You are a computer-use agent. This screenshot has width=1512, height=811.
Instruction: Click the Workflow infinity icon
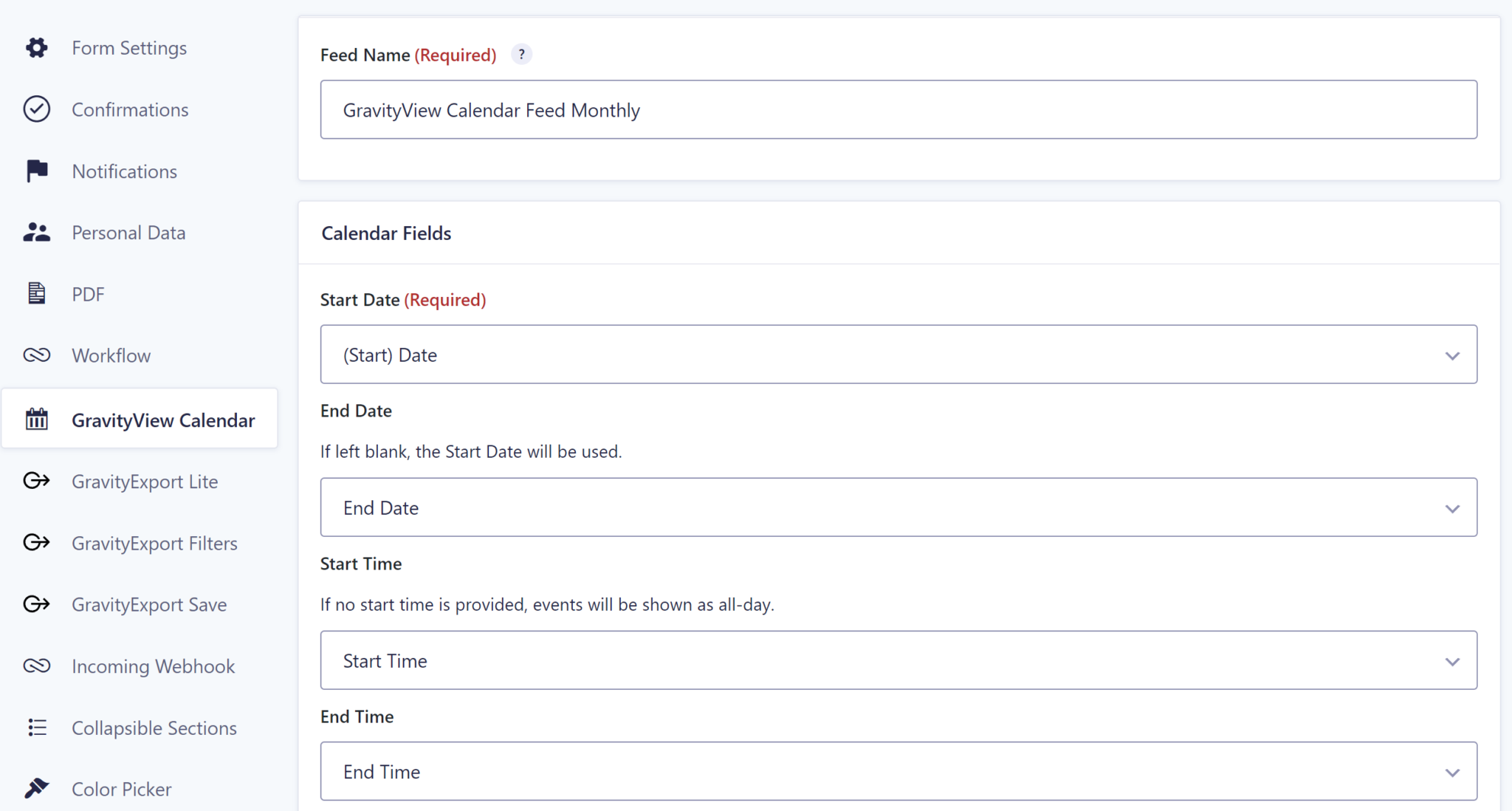36,355
